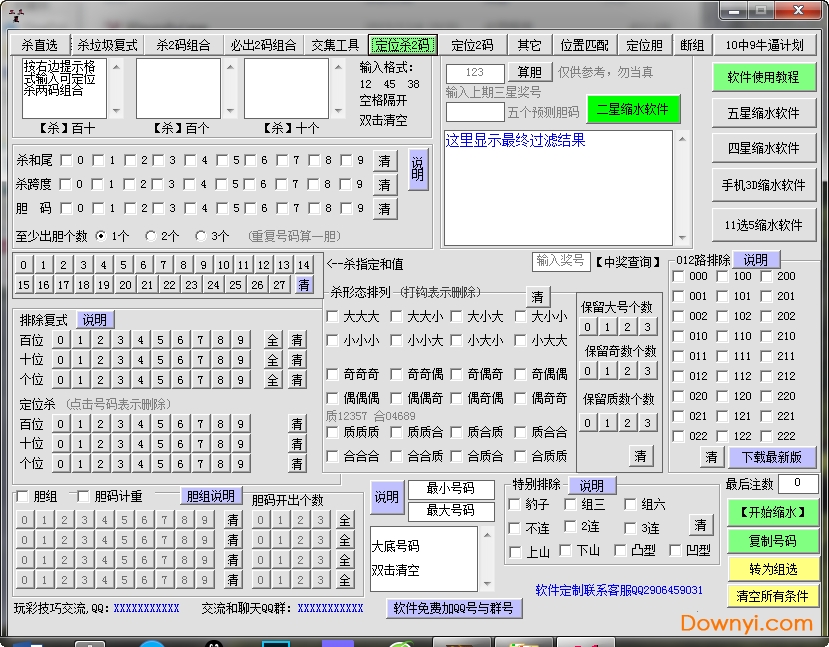The image size is (829, 647).
Task: Select the 1个 radio option
Action: click(101, 236)
